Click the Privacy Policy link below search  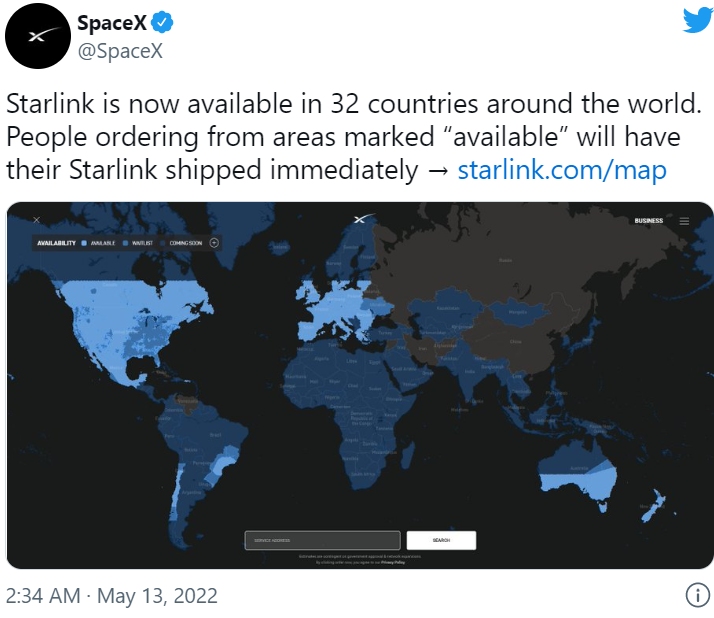[x=393, y=562]
